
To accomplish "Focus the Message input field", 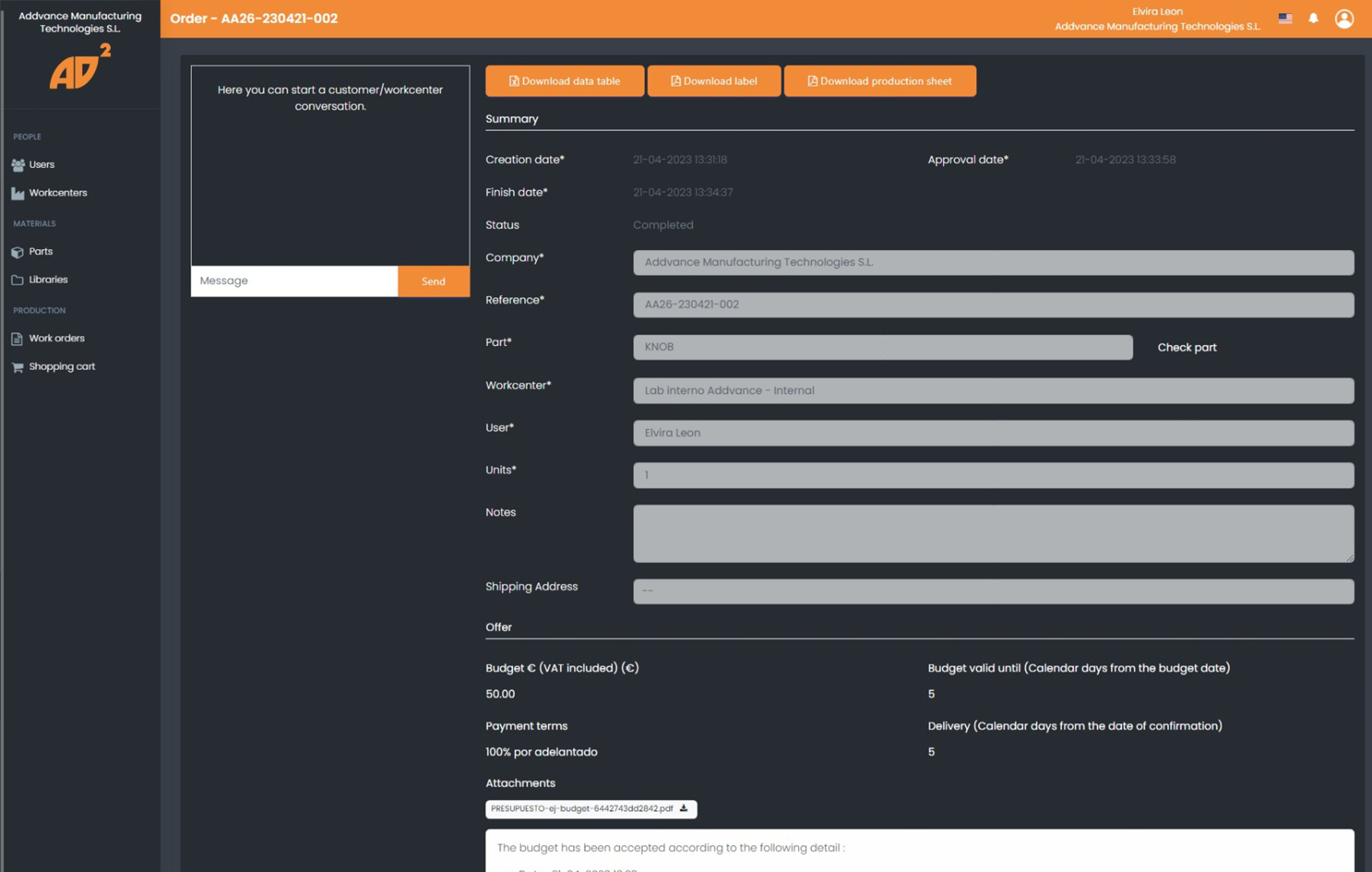I will click(x=294, y=281).
